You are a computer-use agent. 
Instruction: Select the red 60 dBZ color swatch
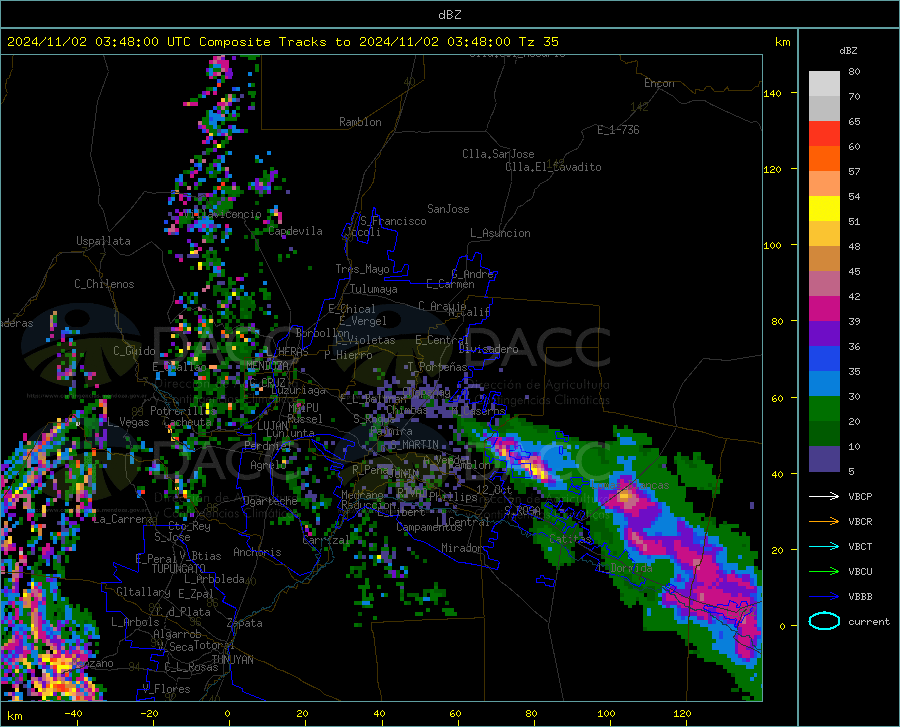coord(824,134)
